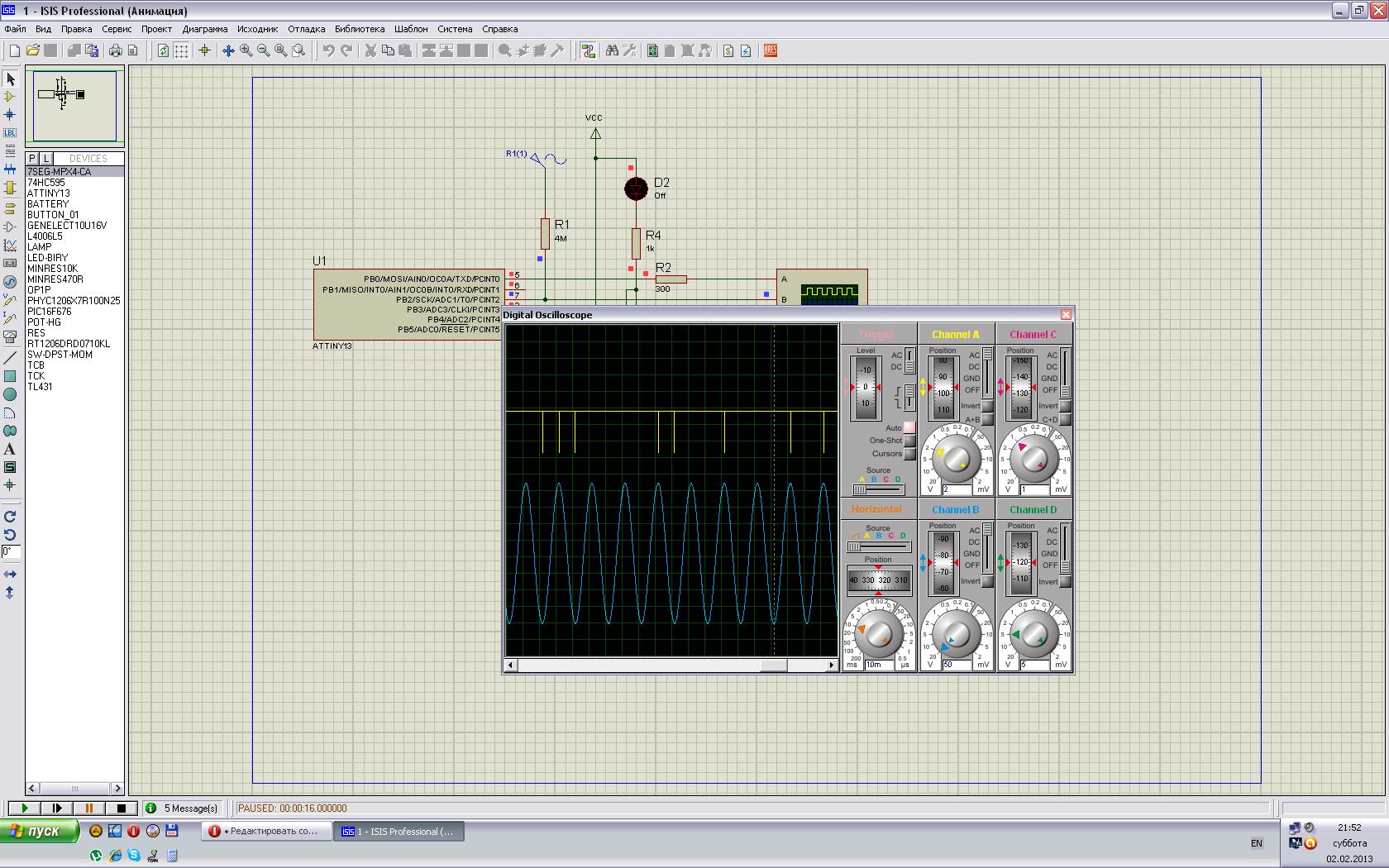Enable One-Shot trigger mode
1389x868 pixels.
909,441
